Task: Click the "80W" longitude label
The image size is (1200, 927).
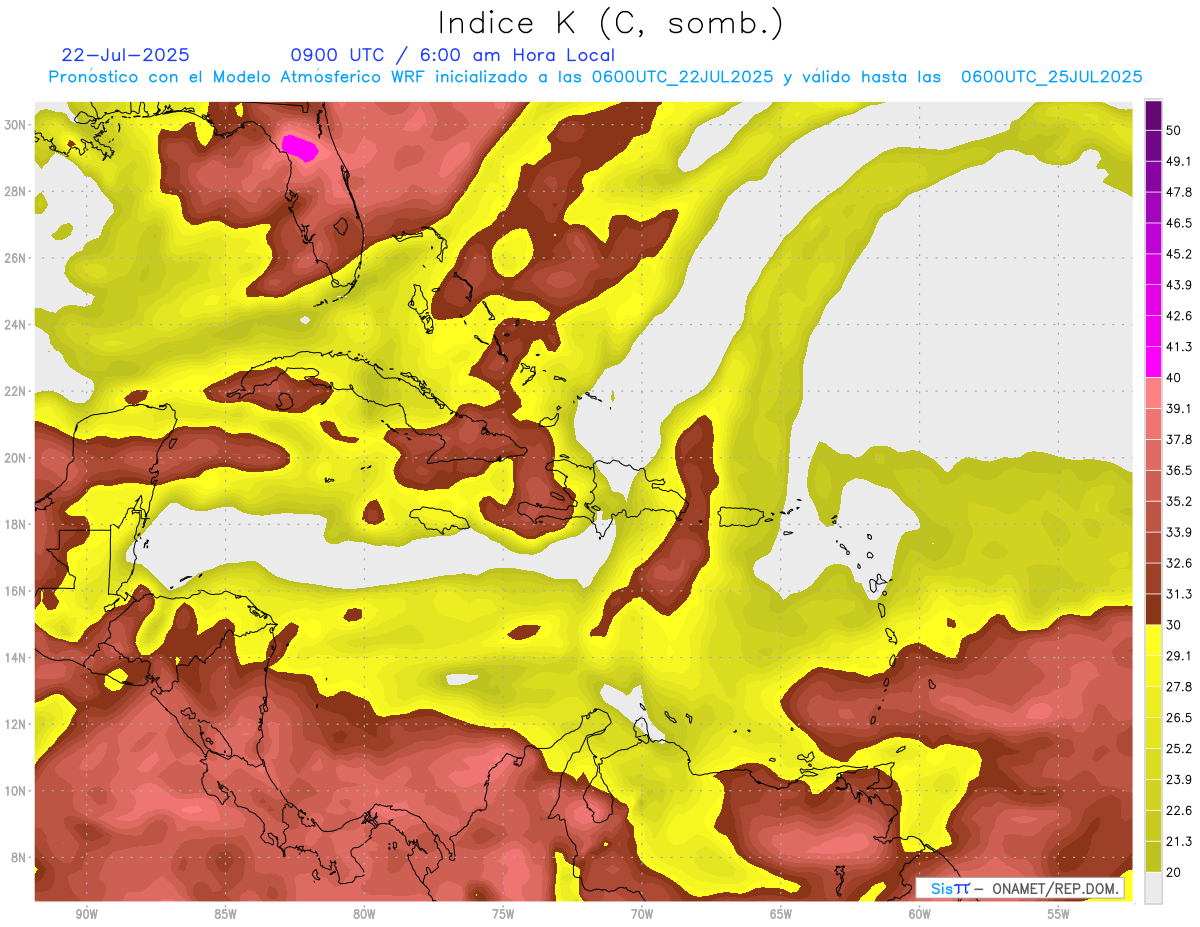Action: point(364,915)
